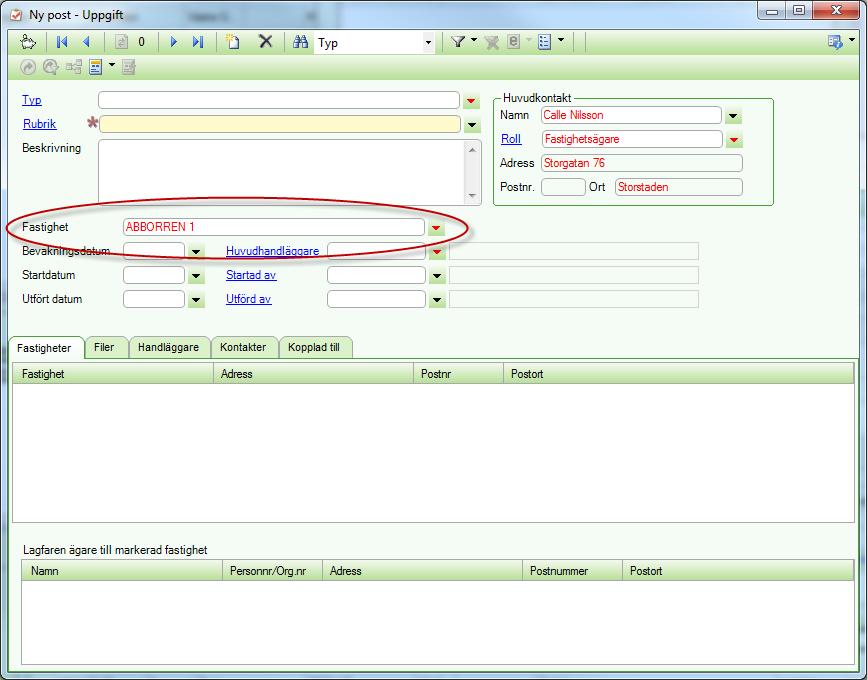Viewport: 867px width, 680px height.
Task: Open the Startad av dropdown arrow
Action: tap(437, 275)
